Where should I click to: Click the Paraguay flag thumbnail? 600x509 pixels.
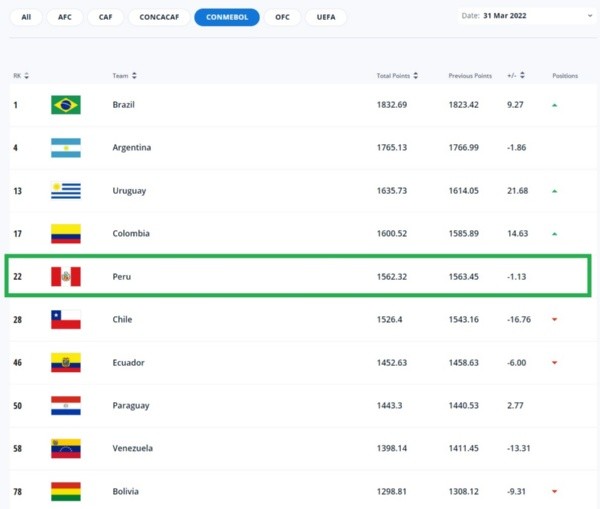click(66, 406)
